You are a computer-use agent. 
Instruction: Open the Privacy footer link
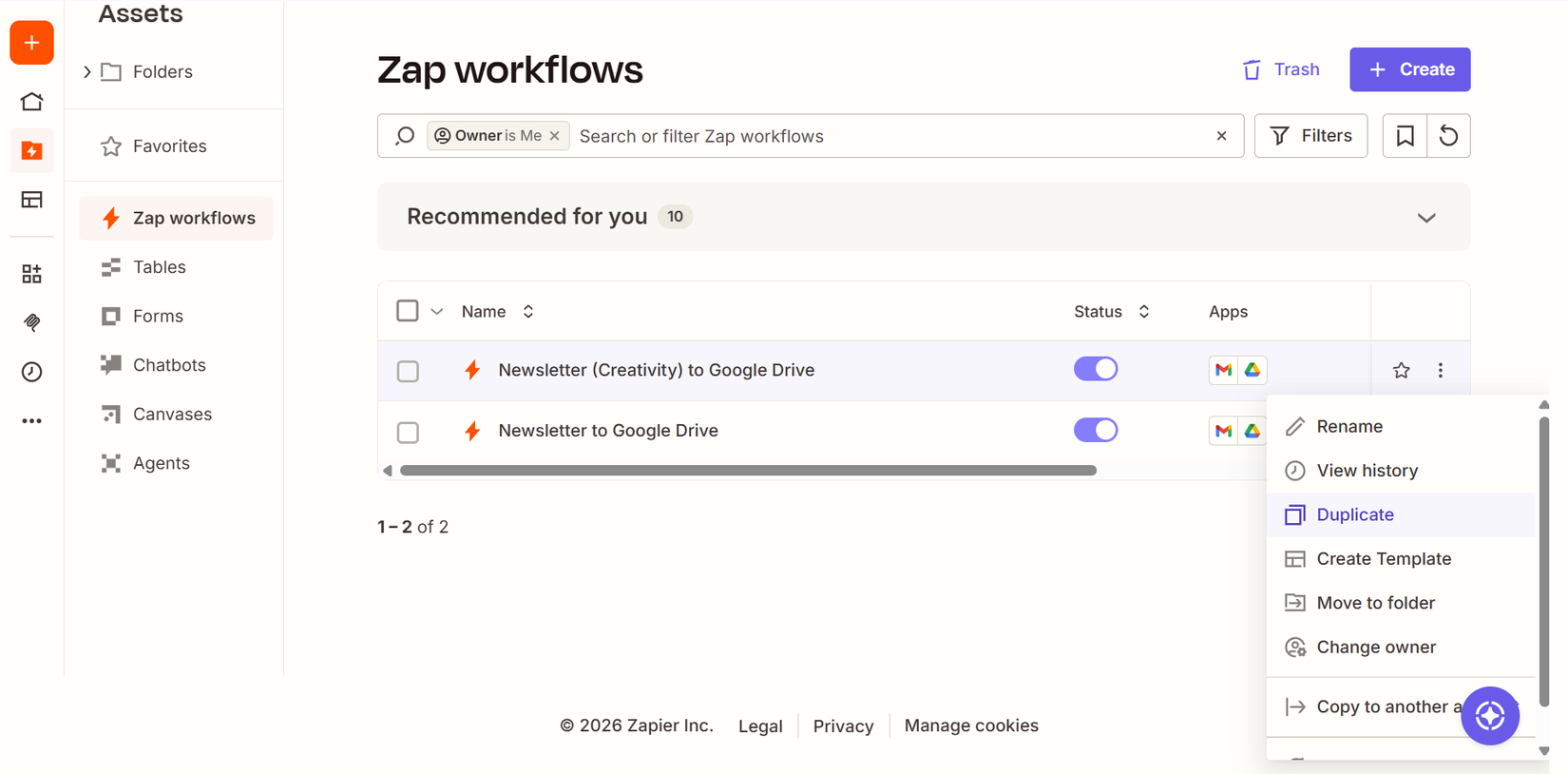pos(843,726)
